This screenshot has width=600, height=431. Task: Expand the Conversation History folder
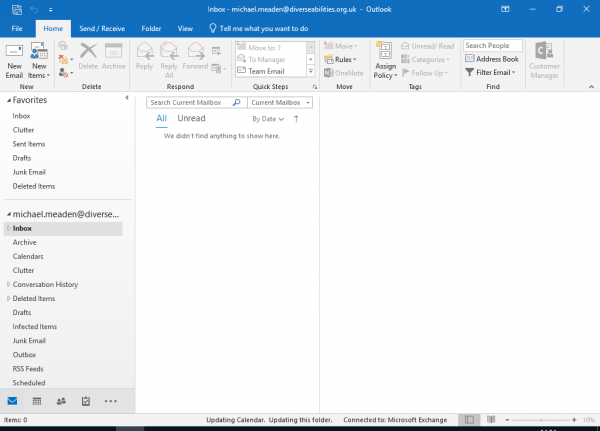click(8, 285)
